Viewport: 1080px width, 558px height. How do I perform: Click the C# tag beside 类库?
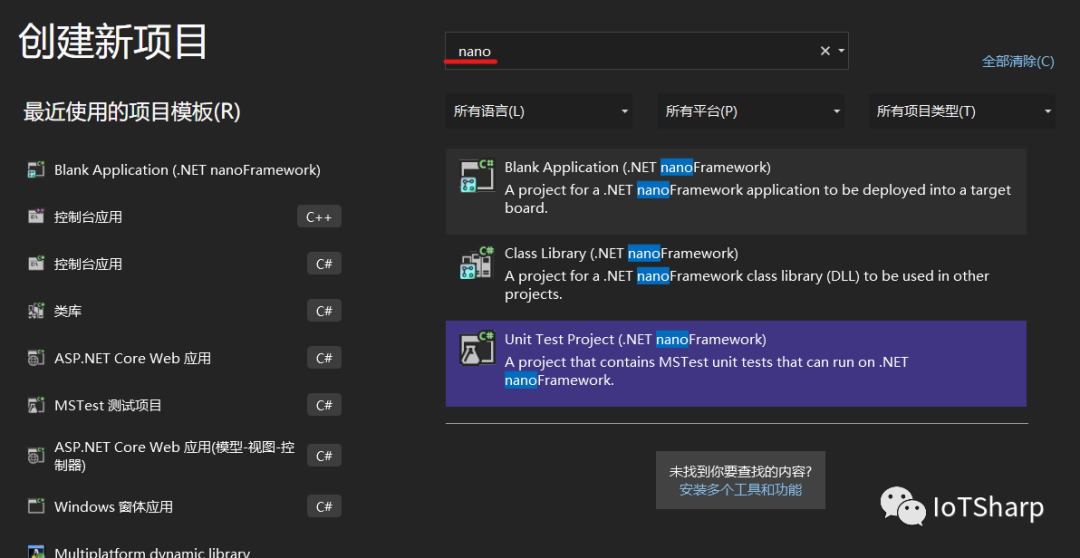(324, 311)
